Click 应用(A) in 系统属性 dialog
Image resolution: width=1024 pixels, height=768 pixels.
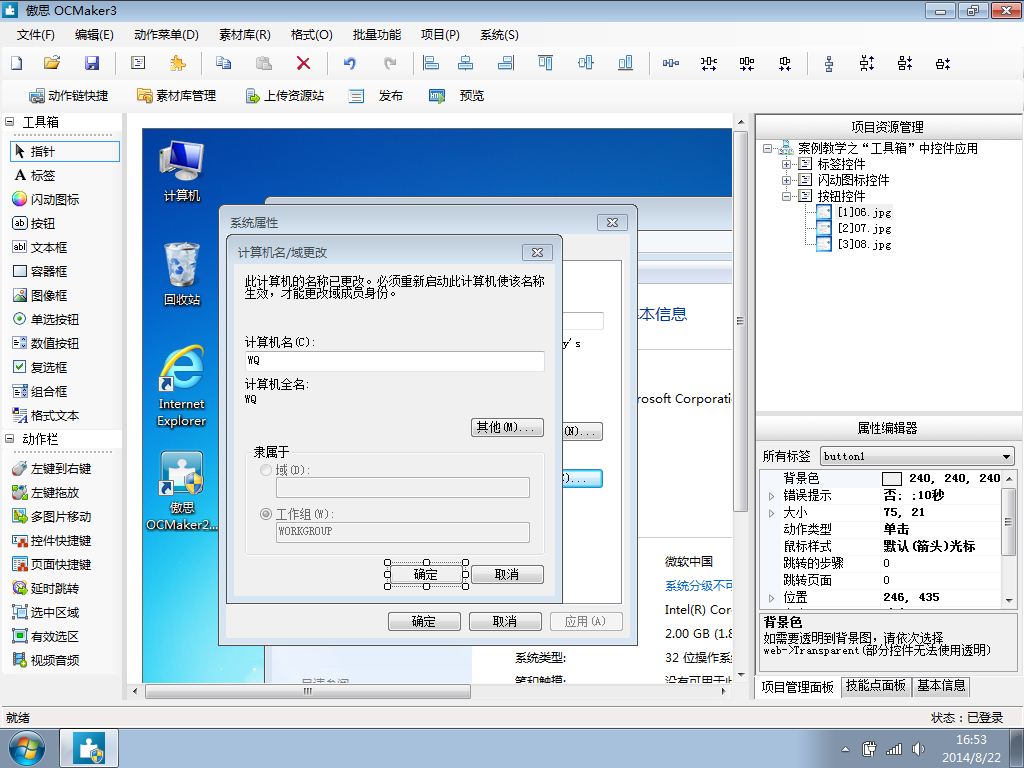click(586, 621)
